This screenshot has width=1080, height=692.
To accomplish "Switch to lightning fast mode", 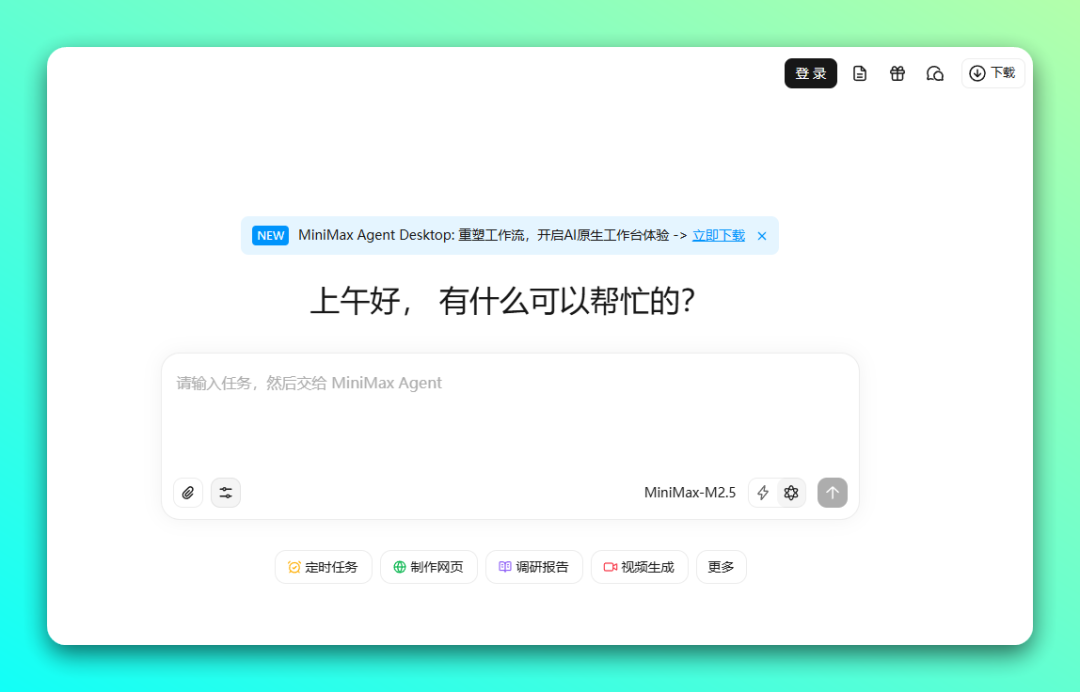I will pos(763,492).
